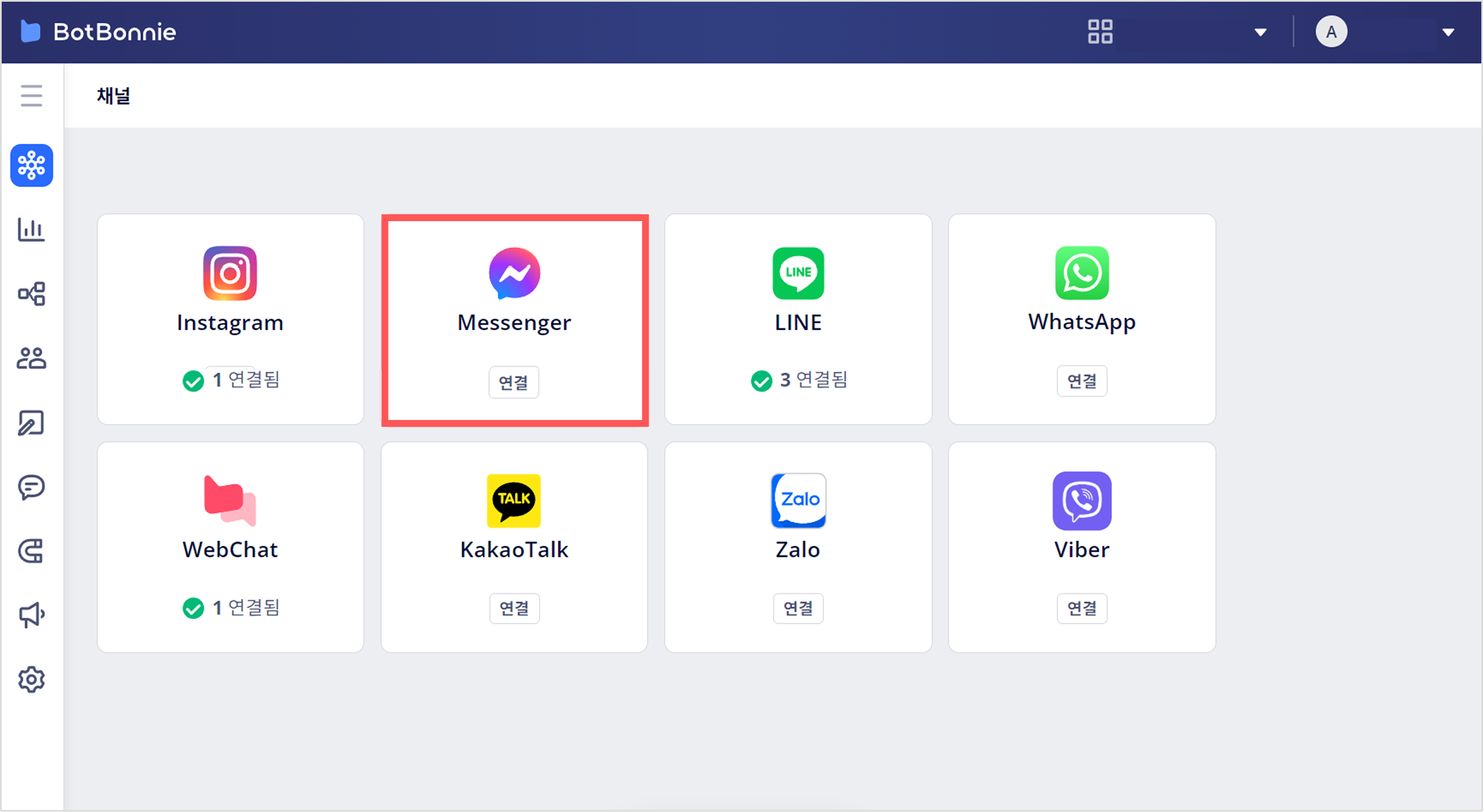
Task: Click the Viber icon
Action: 1082,501
